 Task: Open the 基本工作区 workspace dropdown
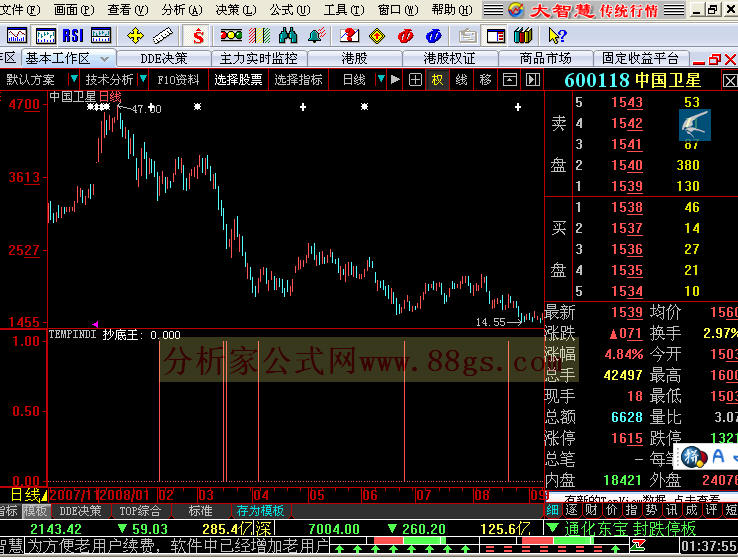point(105,59)
